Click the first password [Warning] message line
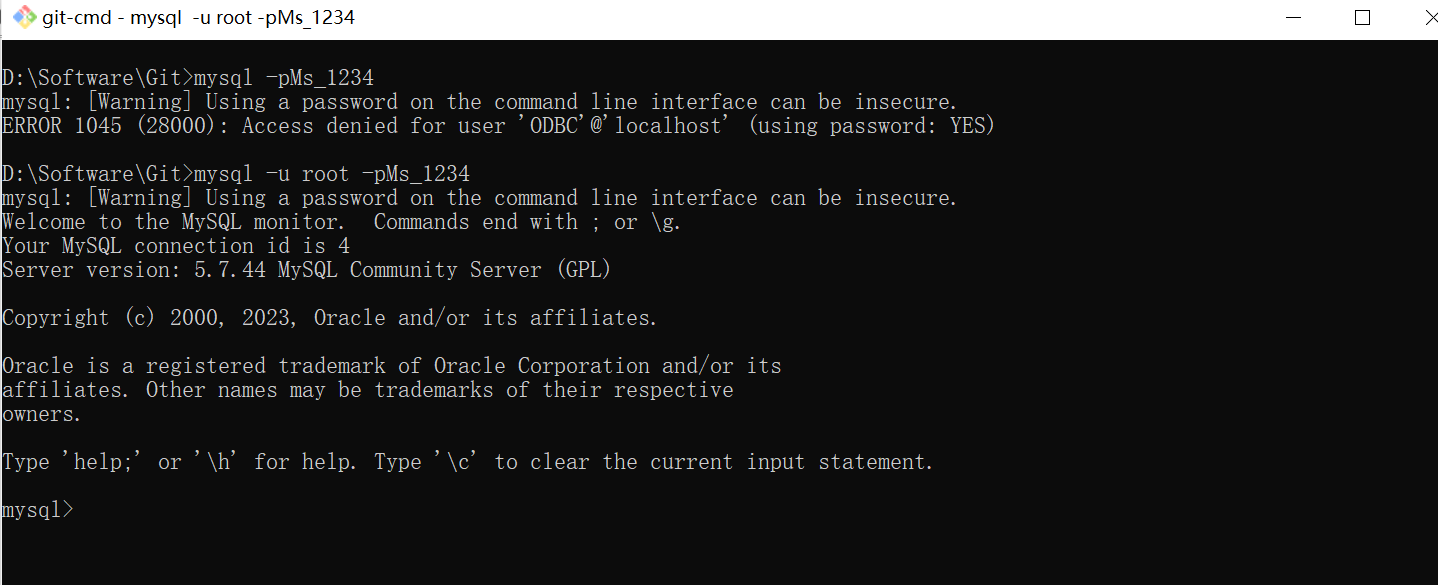Image resolution: width=1438 pixels, height=585 pixels. pos(480,102)
